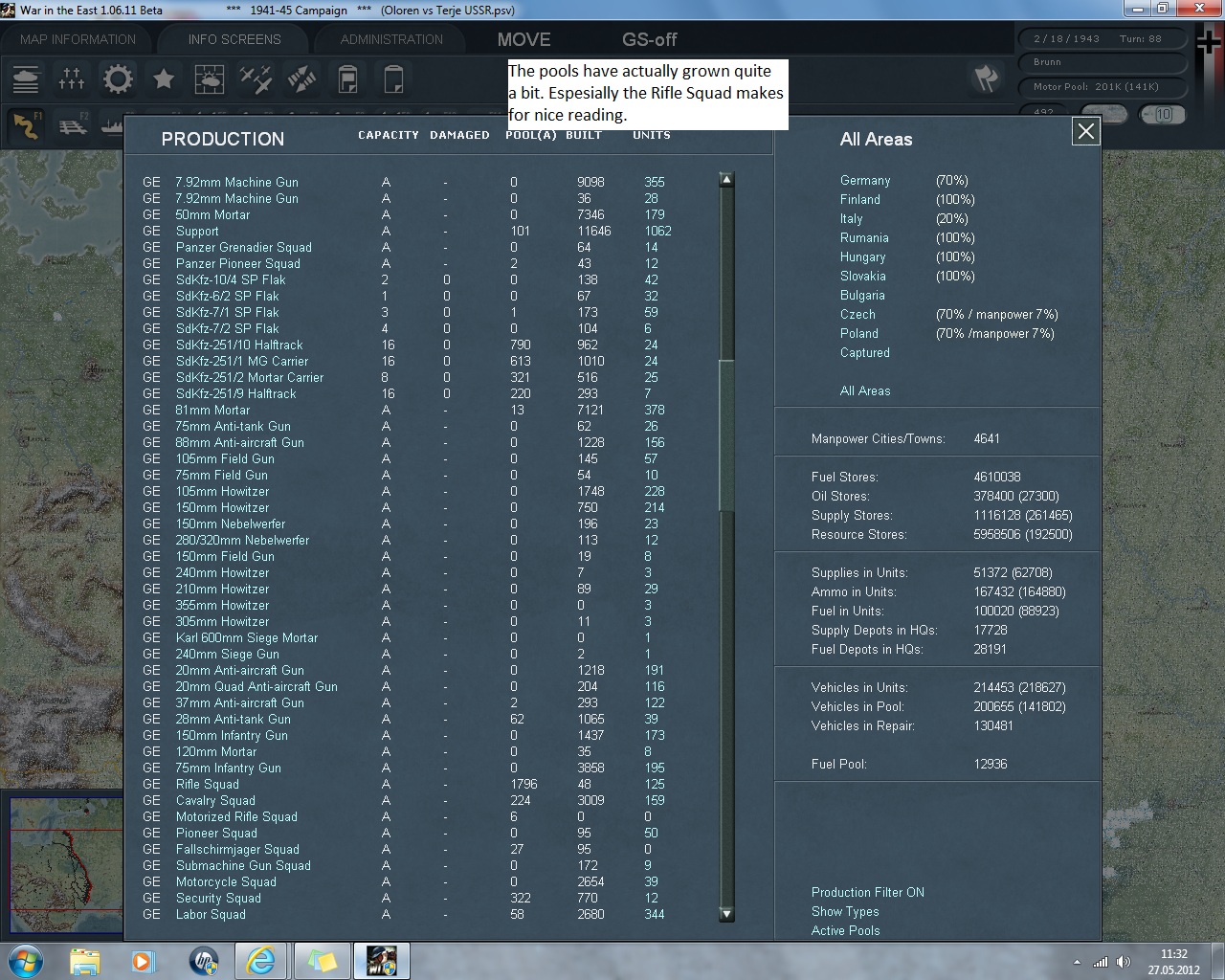Viewport: 1225px width, 980px height.
Task: Filter production by Poland
Action: 858,333
